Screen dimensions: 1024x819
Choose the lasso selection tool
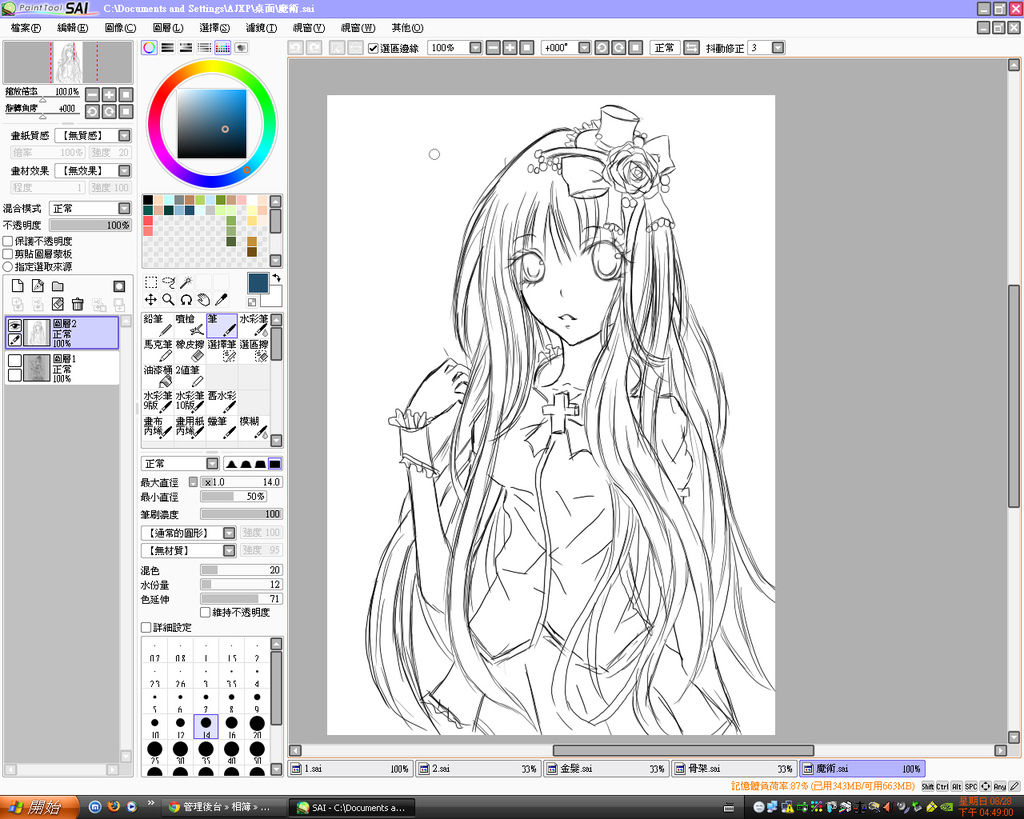pos(168,282)
